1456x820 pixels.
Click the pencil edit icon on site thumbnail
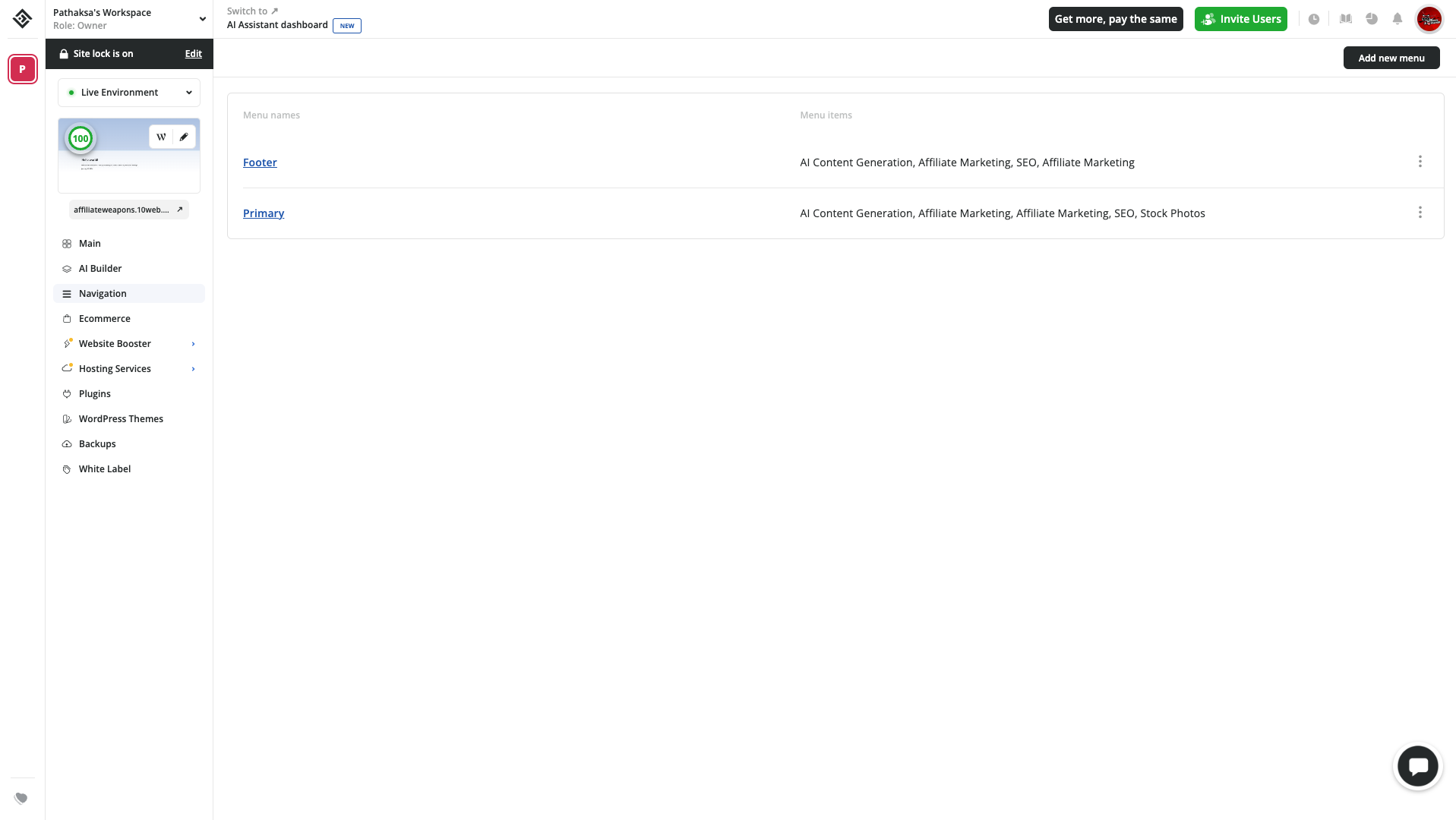(184, 137)
